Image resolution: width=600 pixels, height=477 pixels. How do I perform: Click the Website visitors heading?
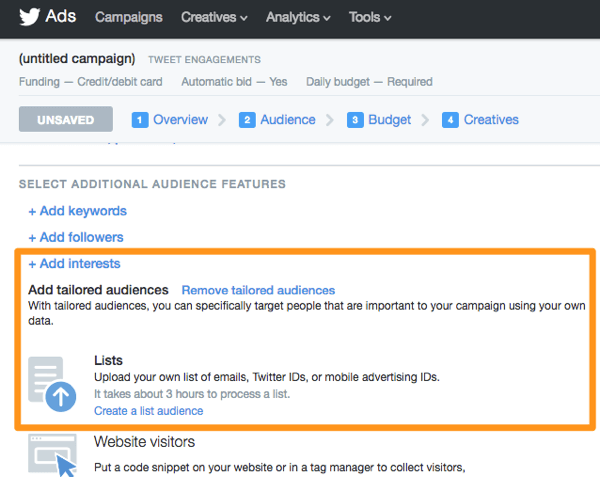click(144, 442)
